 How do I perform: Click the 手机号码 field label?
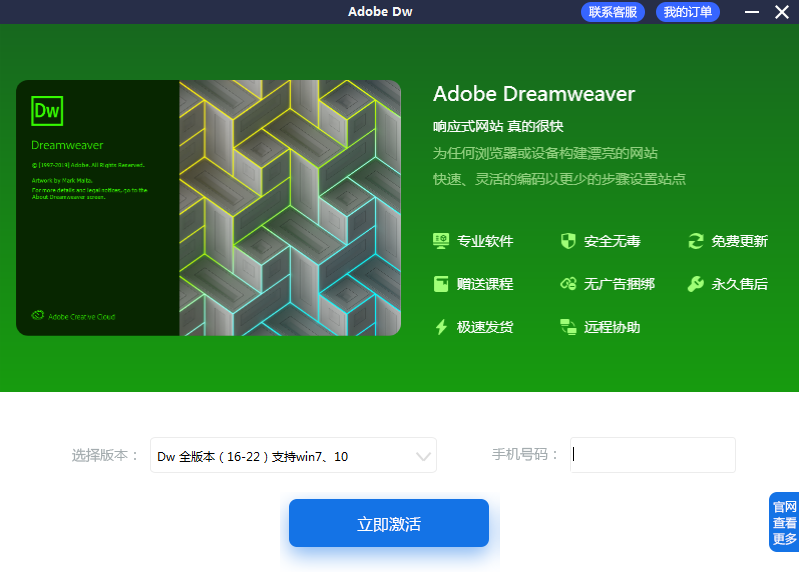(525, 454)
